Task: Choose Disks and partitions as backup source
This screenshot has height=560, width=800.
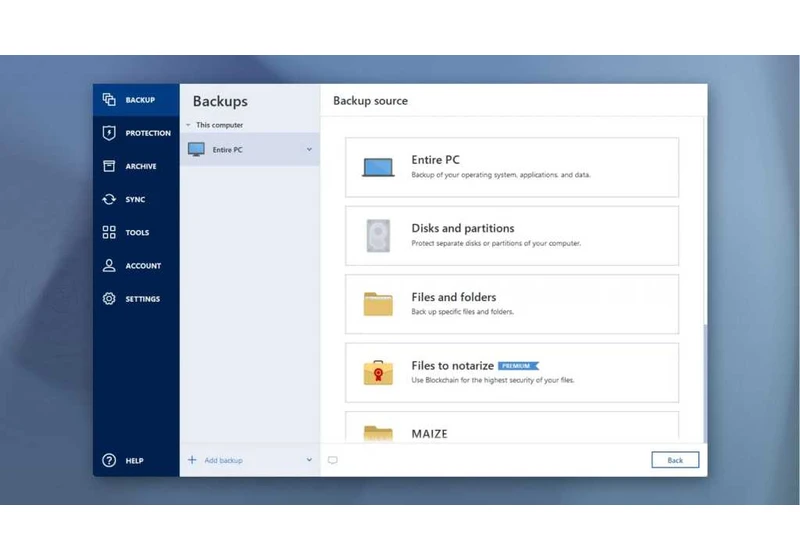Action: click(x=512, y=236)
